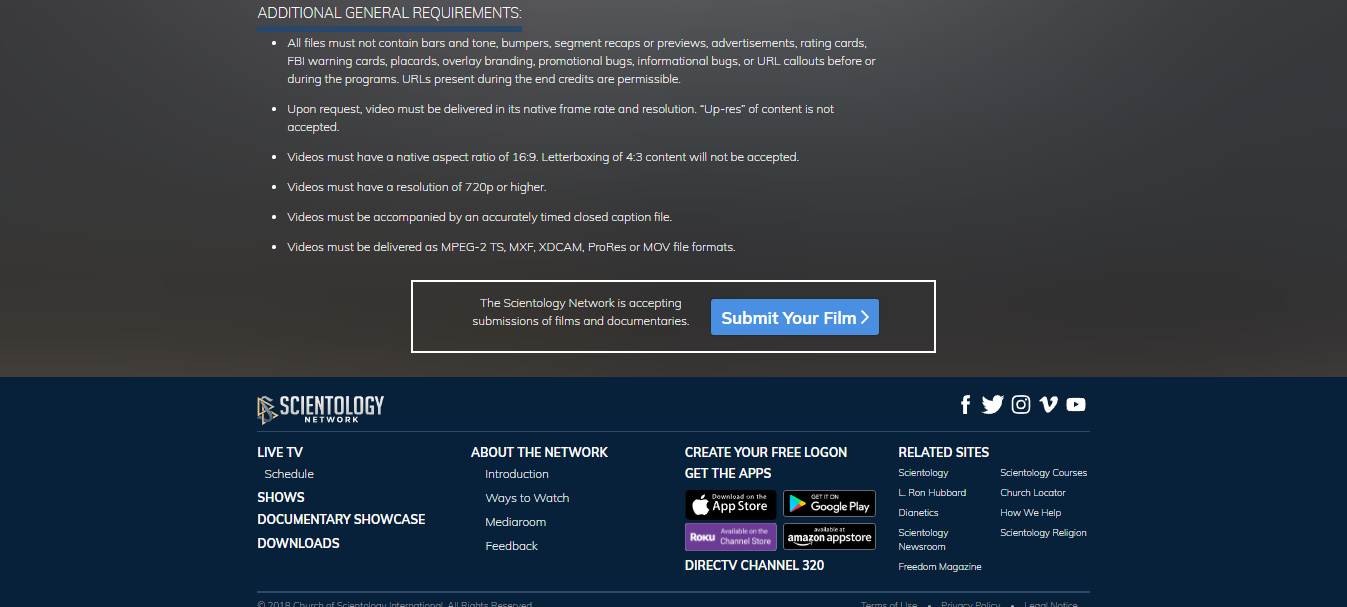Viewport: 1347px width, 607px height.
Task: Open the Vimeo social icon
Action: pyautogui.click(x=1048, y=405)
